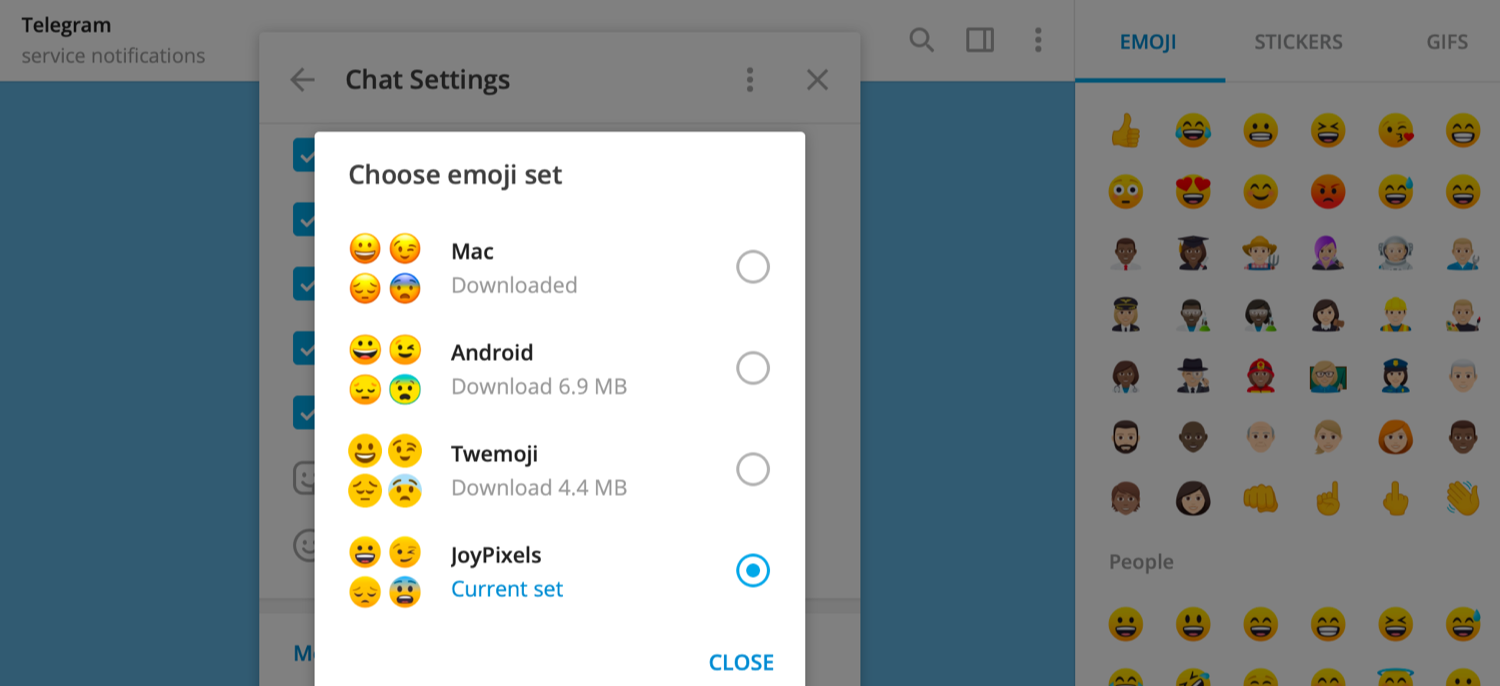The image size is (1500, 686).
Task: Click the Telegram chat title
Action: tap(66, 25)
